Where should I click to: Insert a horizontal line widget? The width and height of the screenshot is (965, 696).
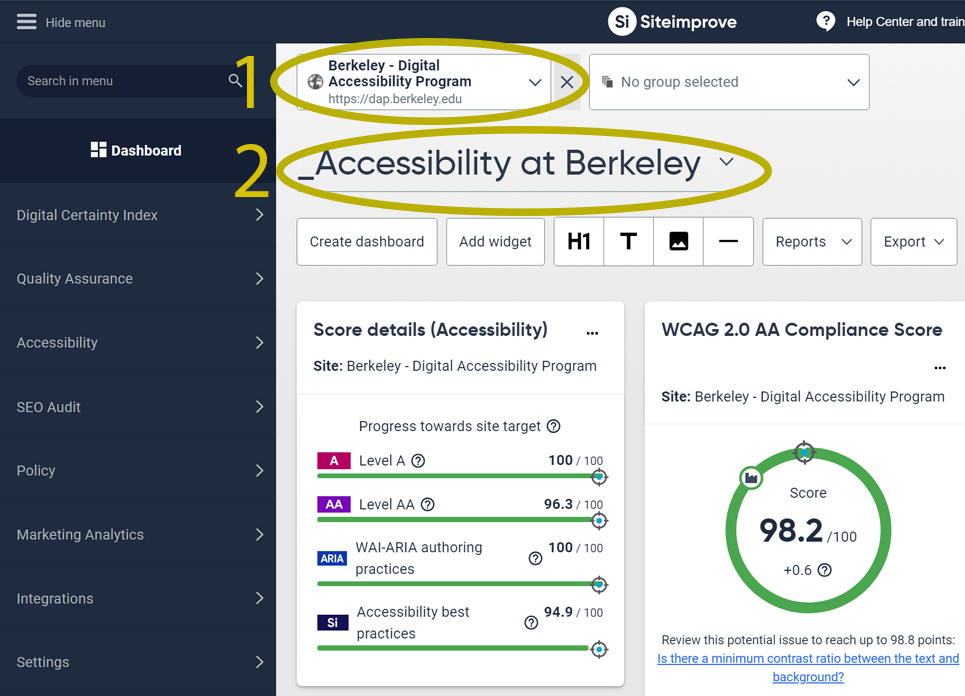[728, 241]
